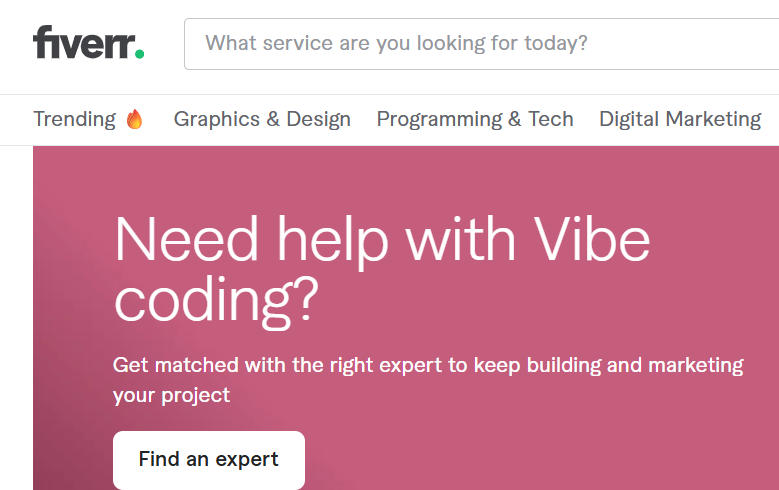Click the word "Tech" in category bar

pos(551,120)
